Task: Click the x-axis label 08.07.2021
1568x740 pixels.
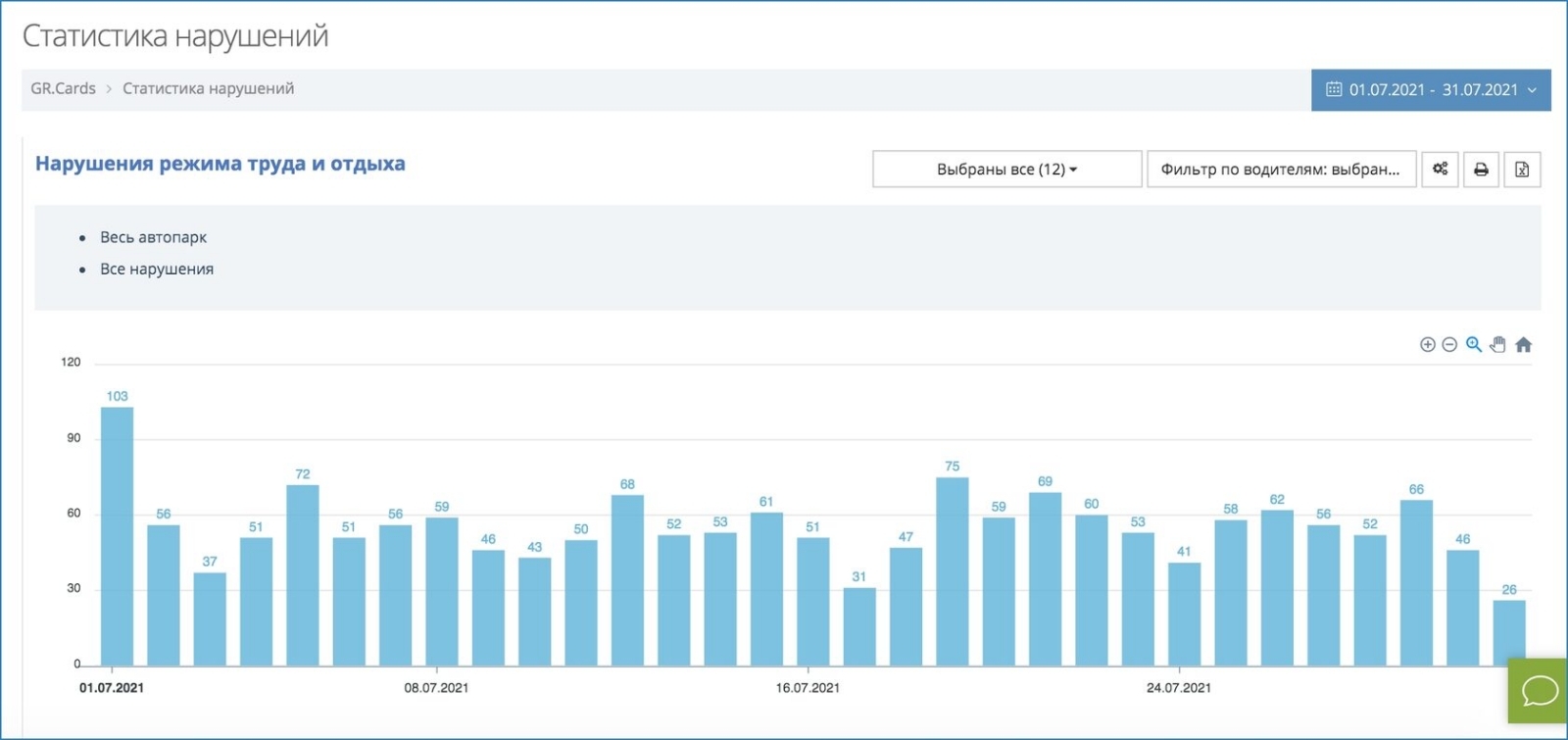Action: pos(436,688)
